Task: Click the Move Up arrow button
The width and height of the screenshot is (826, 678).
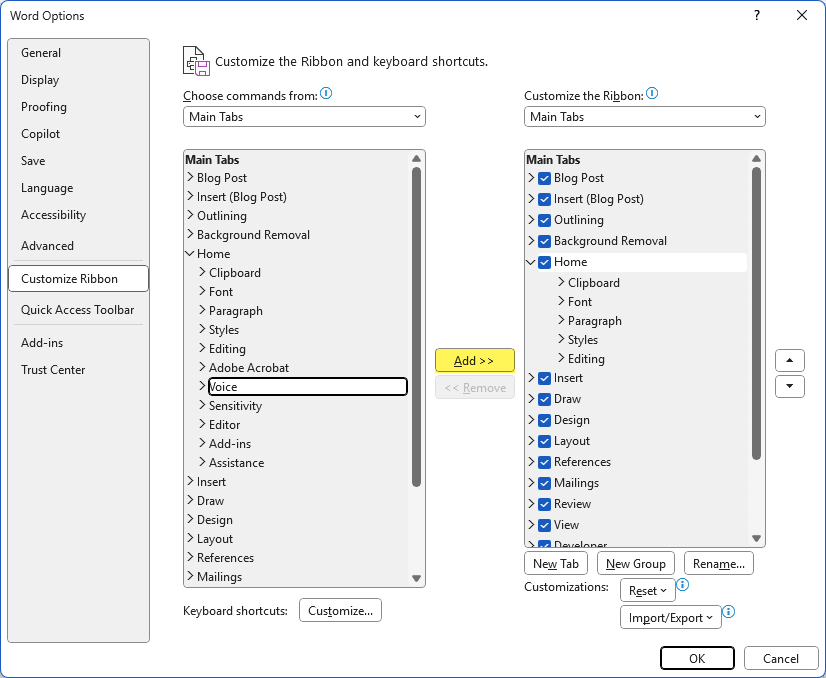Action: pos(789,361)
